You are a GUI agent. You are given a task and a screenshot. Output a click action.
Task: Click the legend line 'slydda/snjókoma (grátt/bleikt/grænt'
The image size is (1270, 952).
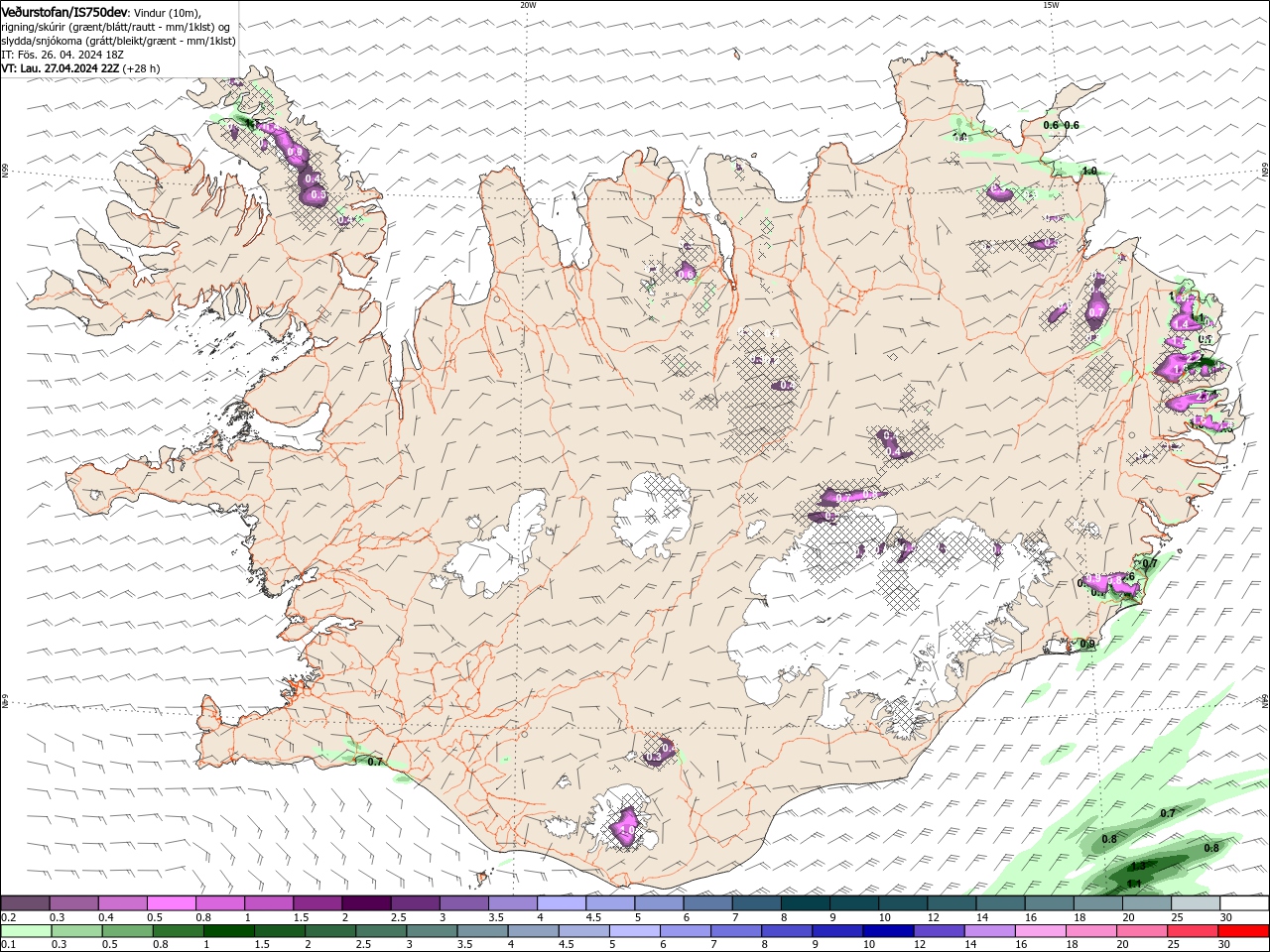pos(118,41)
